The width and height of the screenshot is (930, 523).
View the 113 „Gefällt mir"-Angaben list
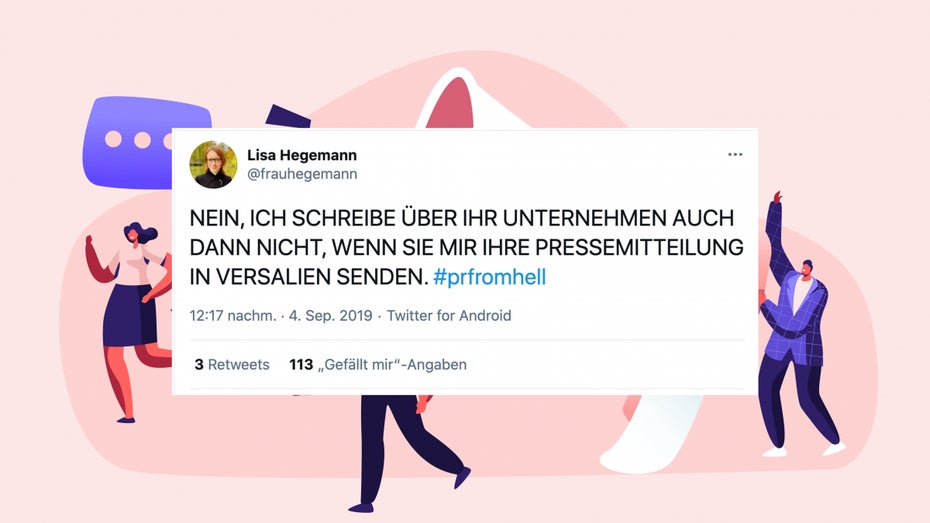378,364
